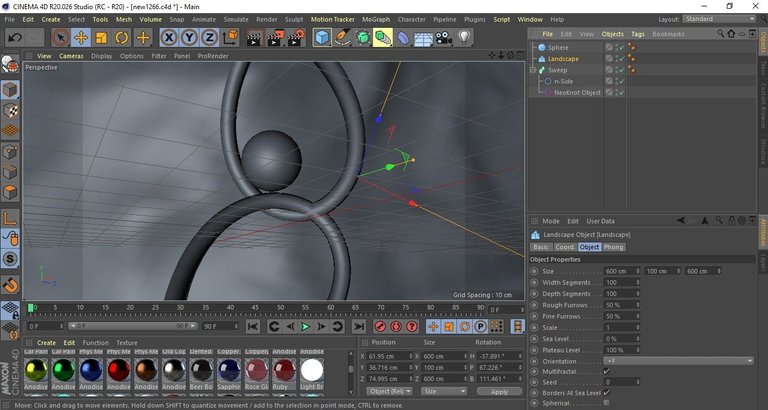Open the Tags menu in Object Manager
Viewport: 768px width, 410px height.
coord(638,34)
